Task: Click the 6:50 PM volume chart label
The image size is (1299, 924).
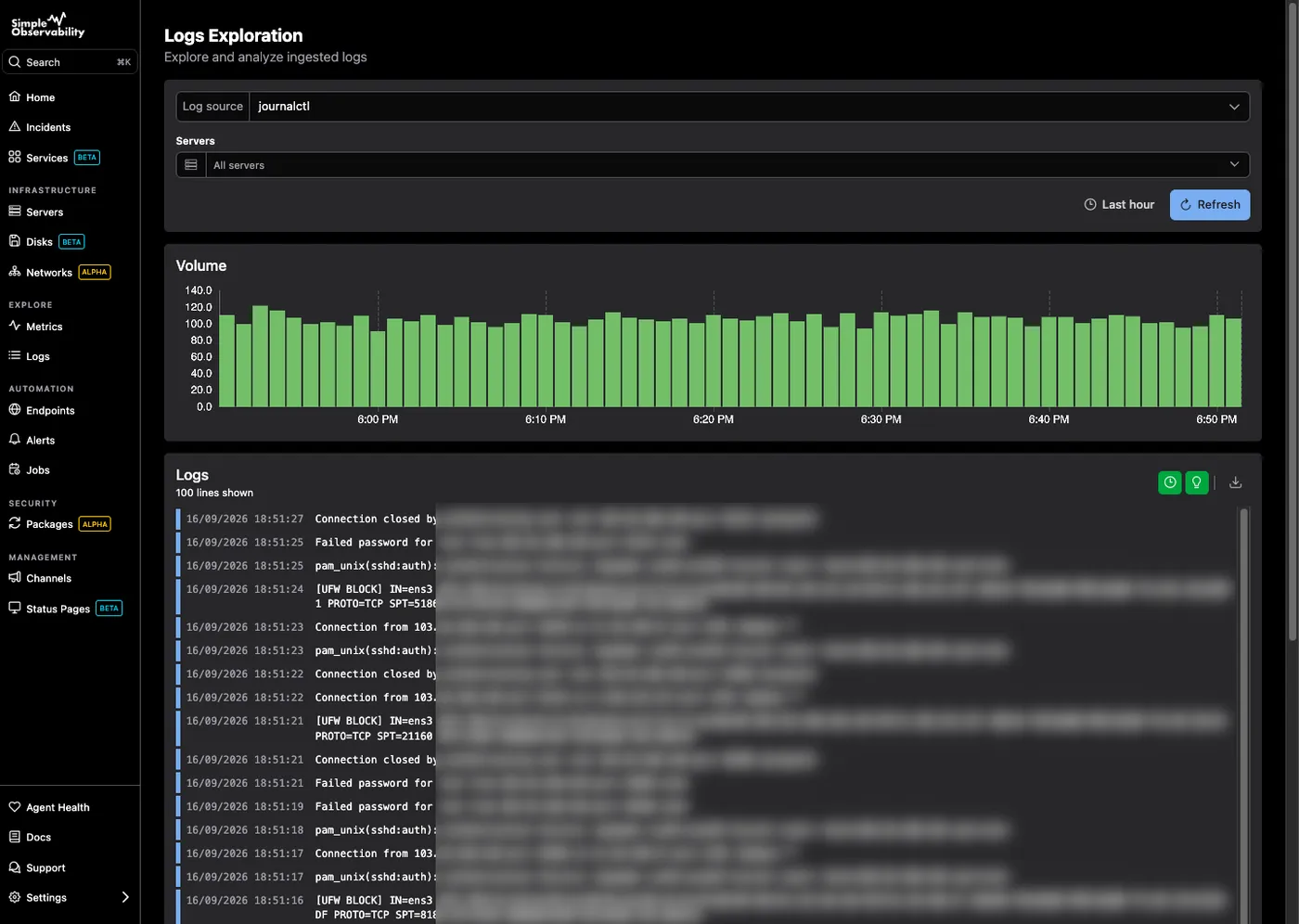Action: pos(1216,419)
